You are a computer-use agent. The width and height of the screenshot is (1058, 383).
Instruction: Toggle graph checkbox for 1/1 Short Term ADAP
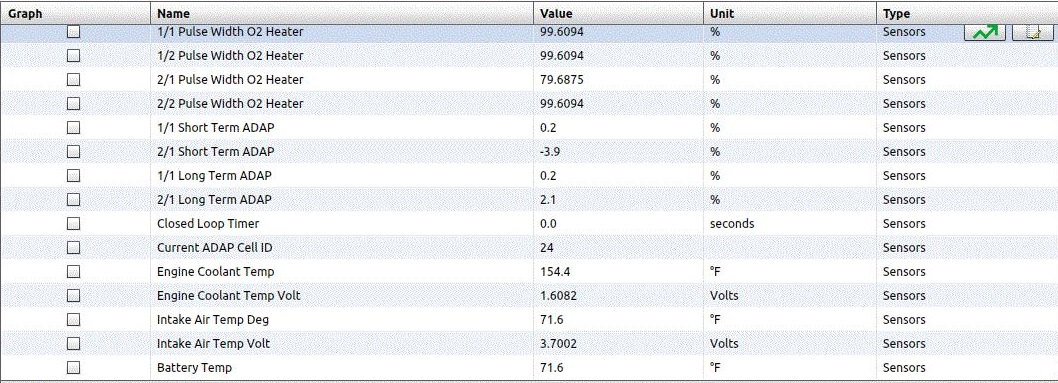tap(74, 127)
